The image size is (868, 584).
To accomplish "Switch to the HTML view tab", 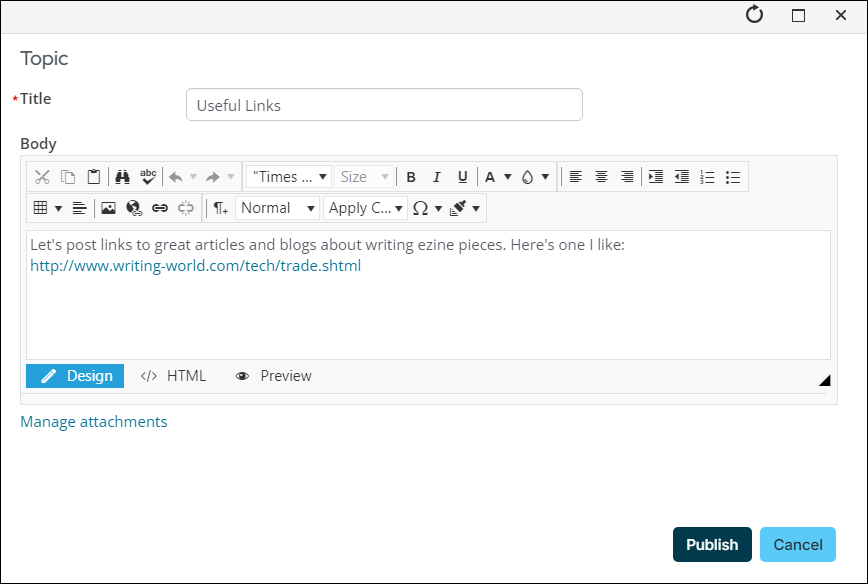I will click(173, 376).
